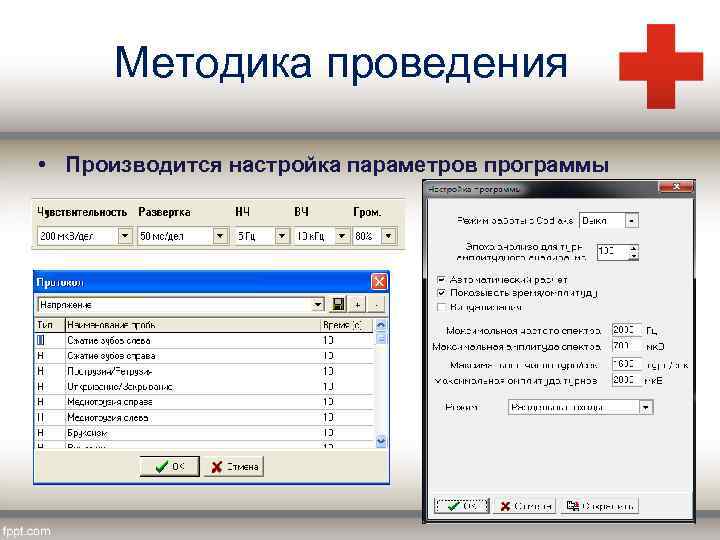Click the epoch analysis value field 100
Image resolution: width=720 pixels, height=540 pixels.
pyautogui.click(x=612, y=251)
